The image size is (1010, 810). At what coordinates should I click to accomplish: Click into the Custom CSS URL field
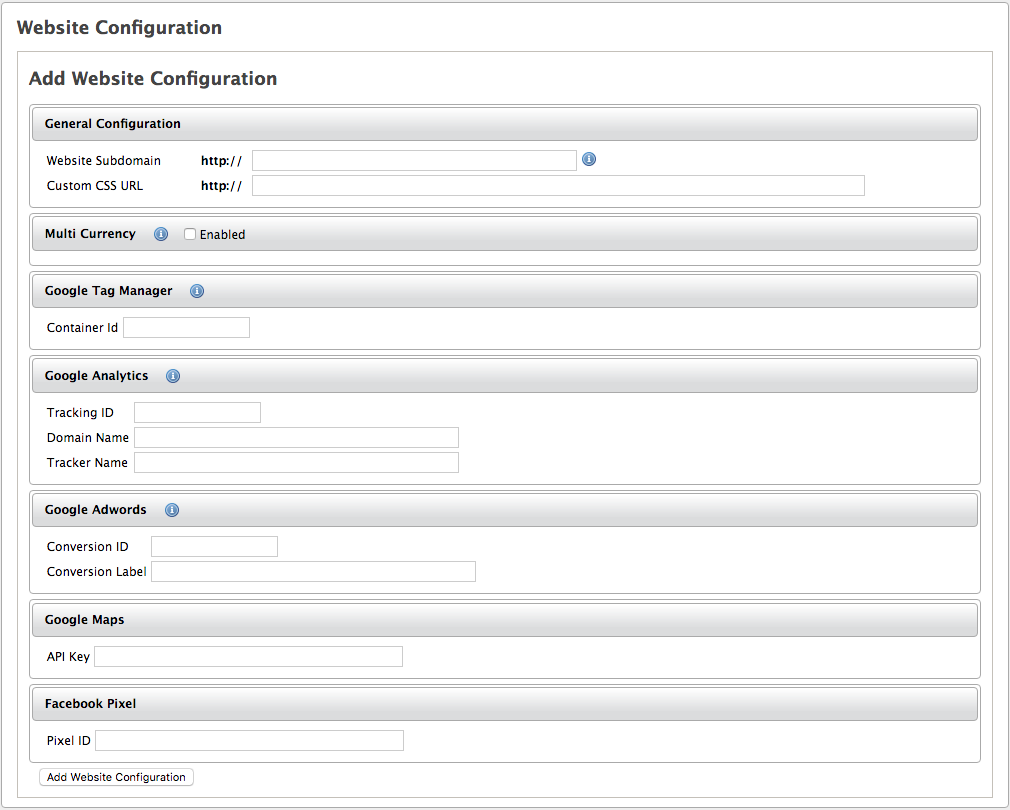(x=558, y=185)
